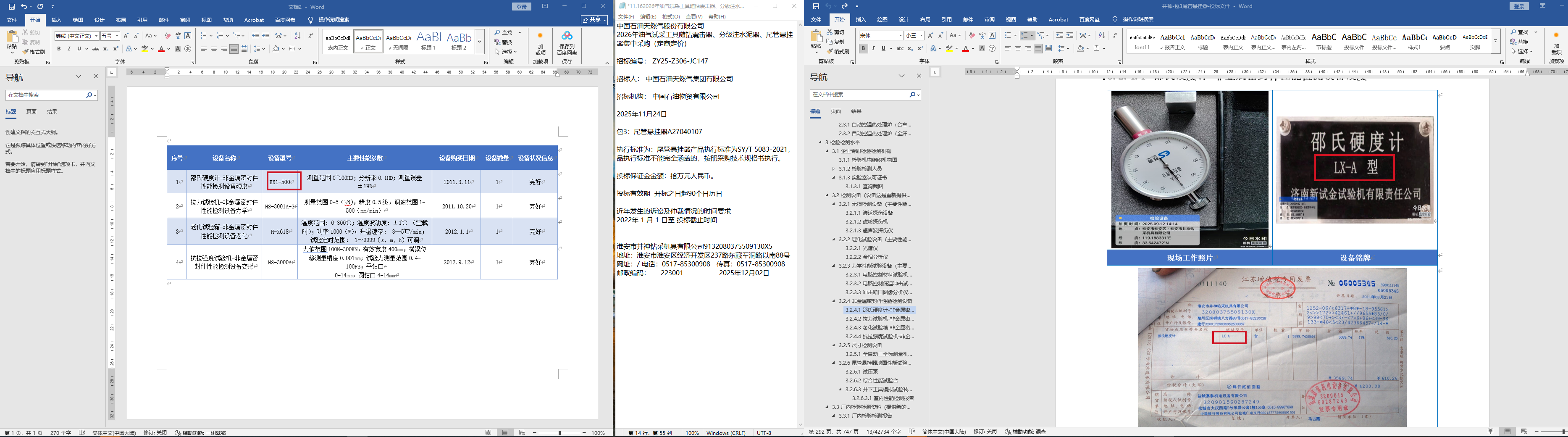Screen dimensions: 1568x437
Task: Click 登录 button in 文档2 window
Action: click(x=522, y=7)
